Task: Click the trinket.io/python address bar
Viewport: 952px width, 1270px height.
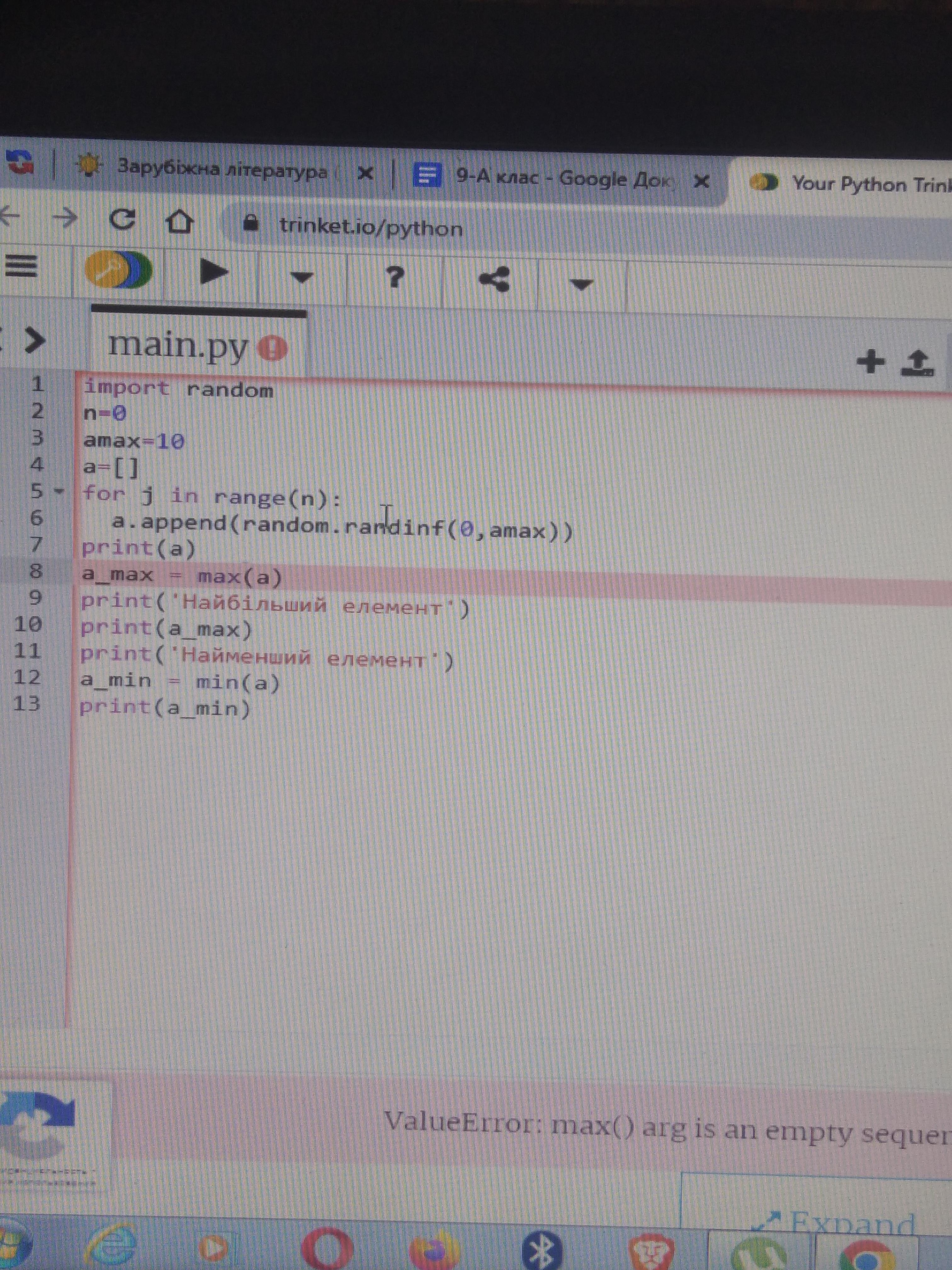Action: click(x=371, y=227)
